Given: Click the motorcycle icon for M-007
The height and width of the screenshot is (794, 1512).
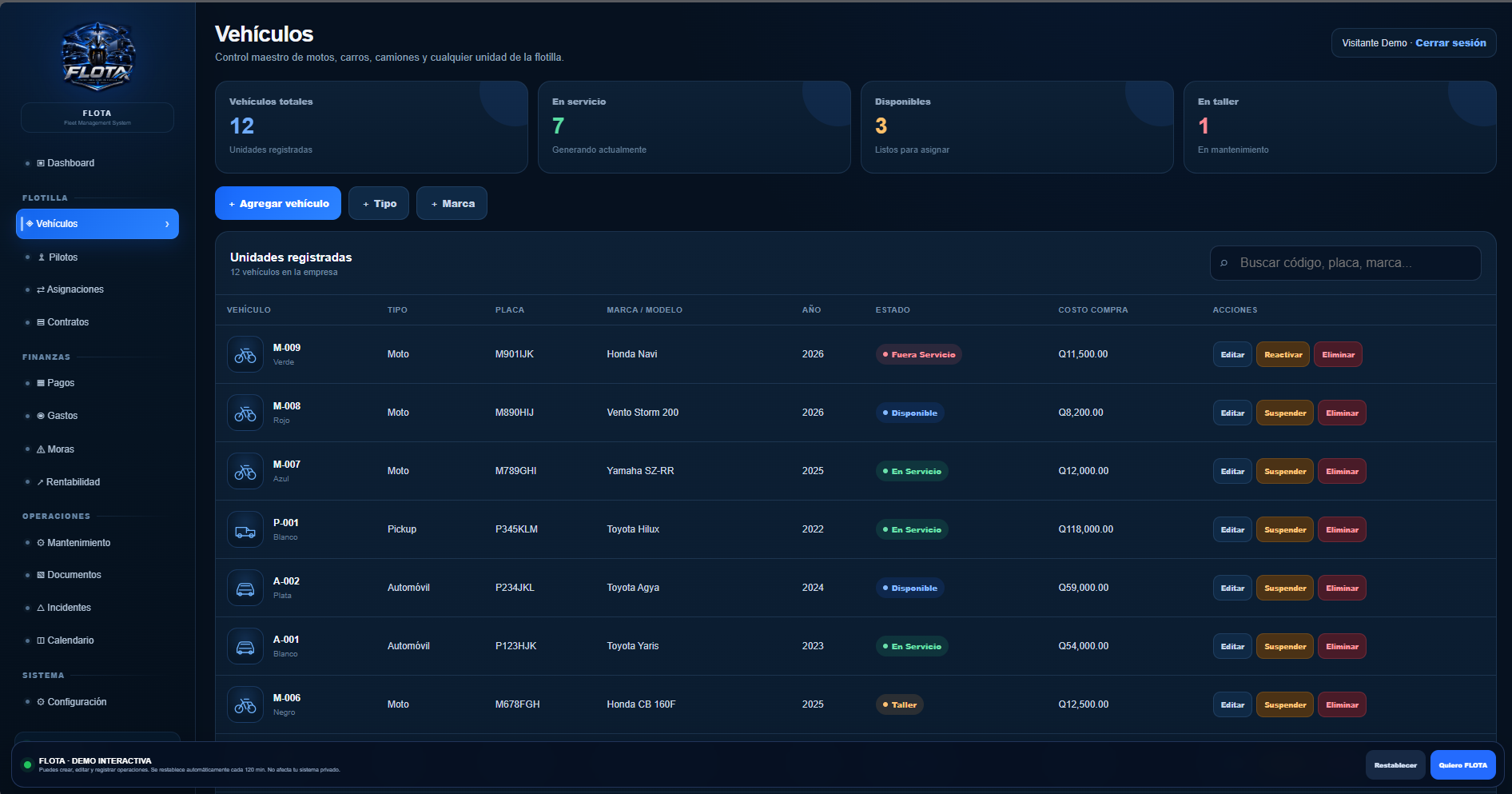Looking at the screenshot, I should point(245,471).
